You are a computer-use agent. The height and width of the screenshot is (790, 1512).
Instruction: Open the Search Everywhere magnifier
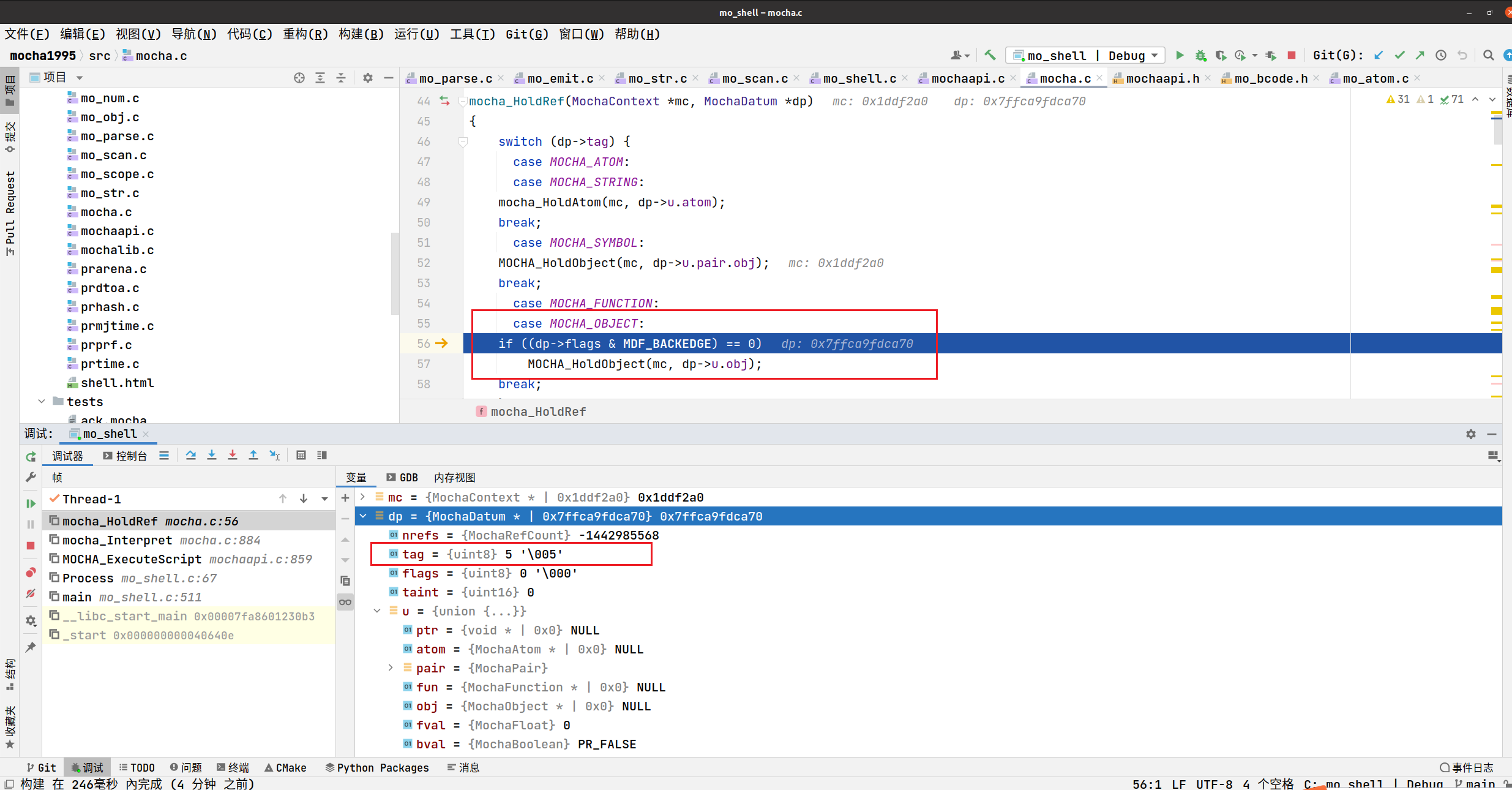[x=1489, y=56]
